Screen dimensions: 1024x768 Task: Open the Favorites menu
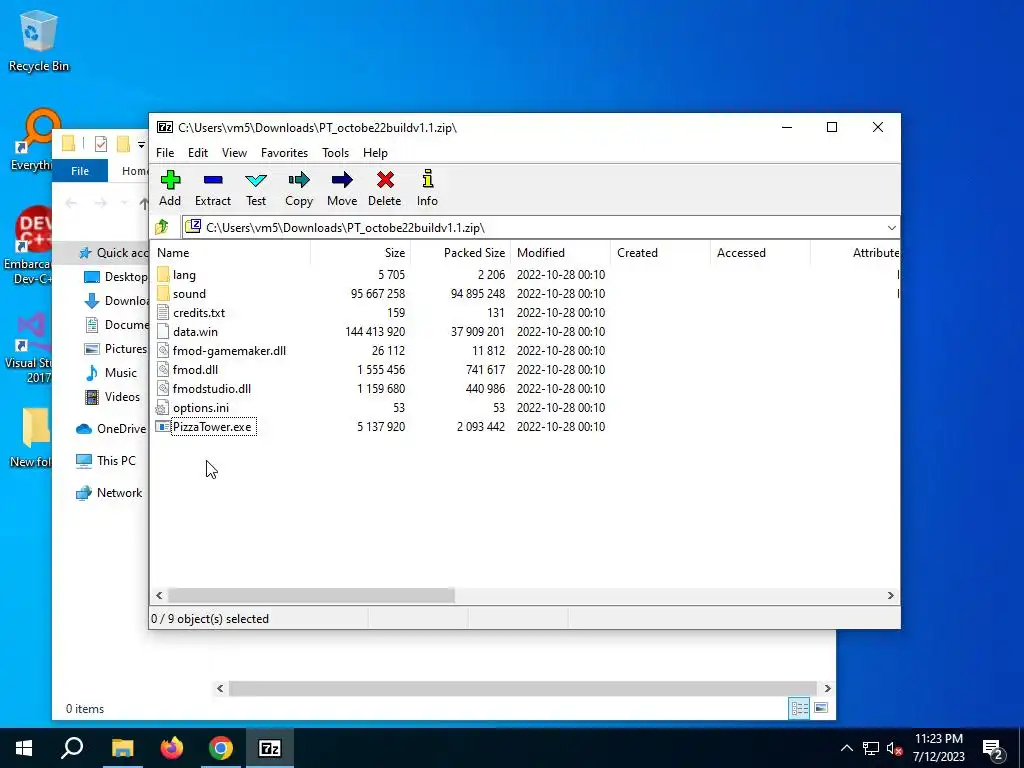(284, 153)
